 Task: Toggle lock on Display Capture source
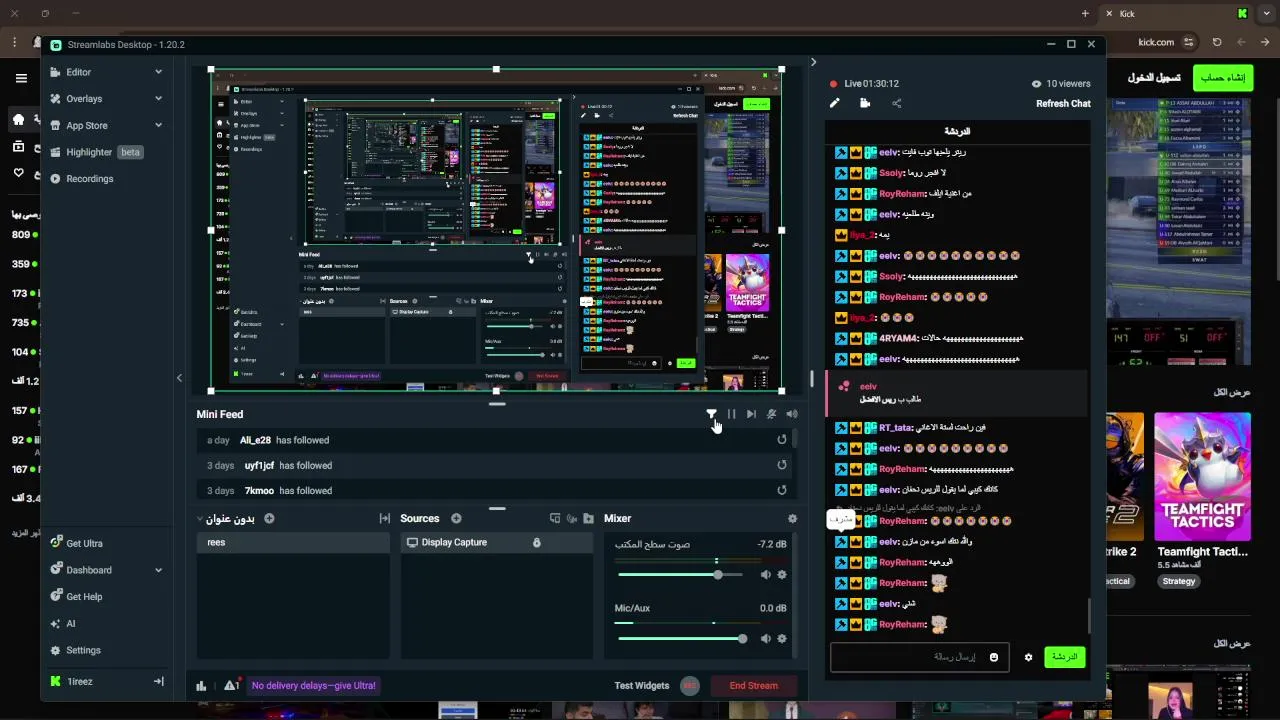coord(536,542)
